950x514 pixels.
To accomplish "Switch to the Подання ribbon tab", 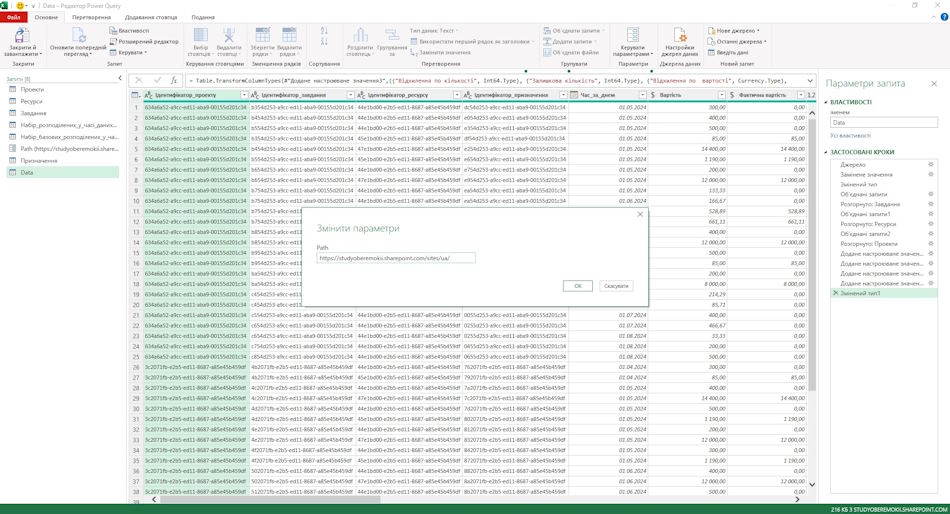I will tap(203, 17).
